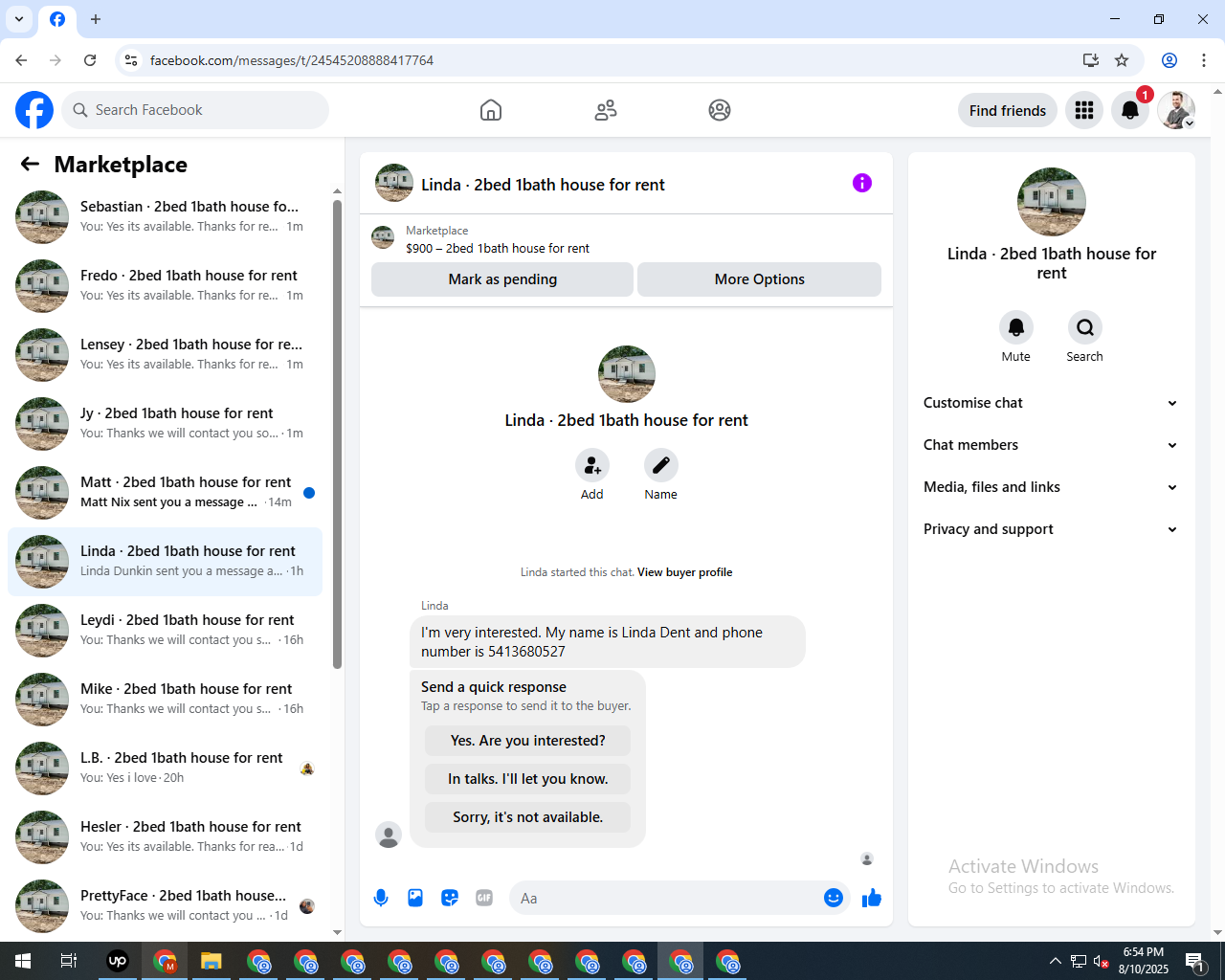Open conversation information purple icon

[x=862, y=183]
